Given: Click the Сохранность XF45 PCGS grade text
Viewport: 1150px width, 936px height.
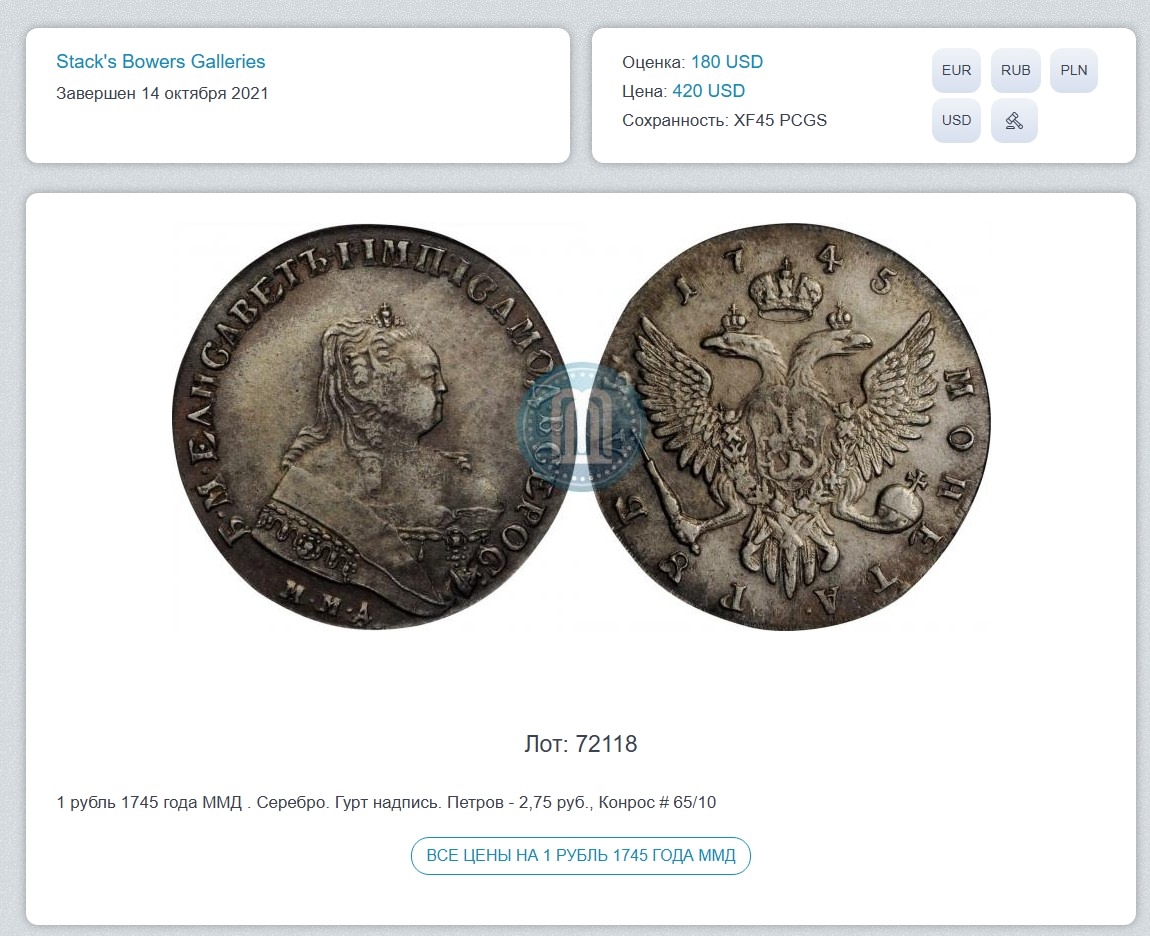Looking at the screenshot, I should (x=725, y=120).
